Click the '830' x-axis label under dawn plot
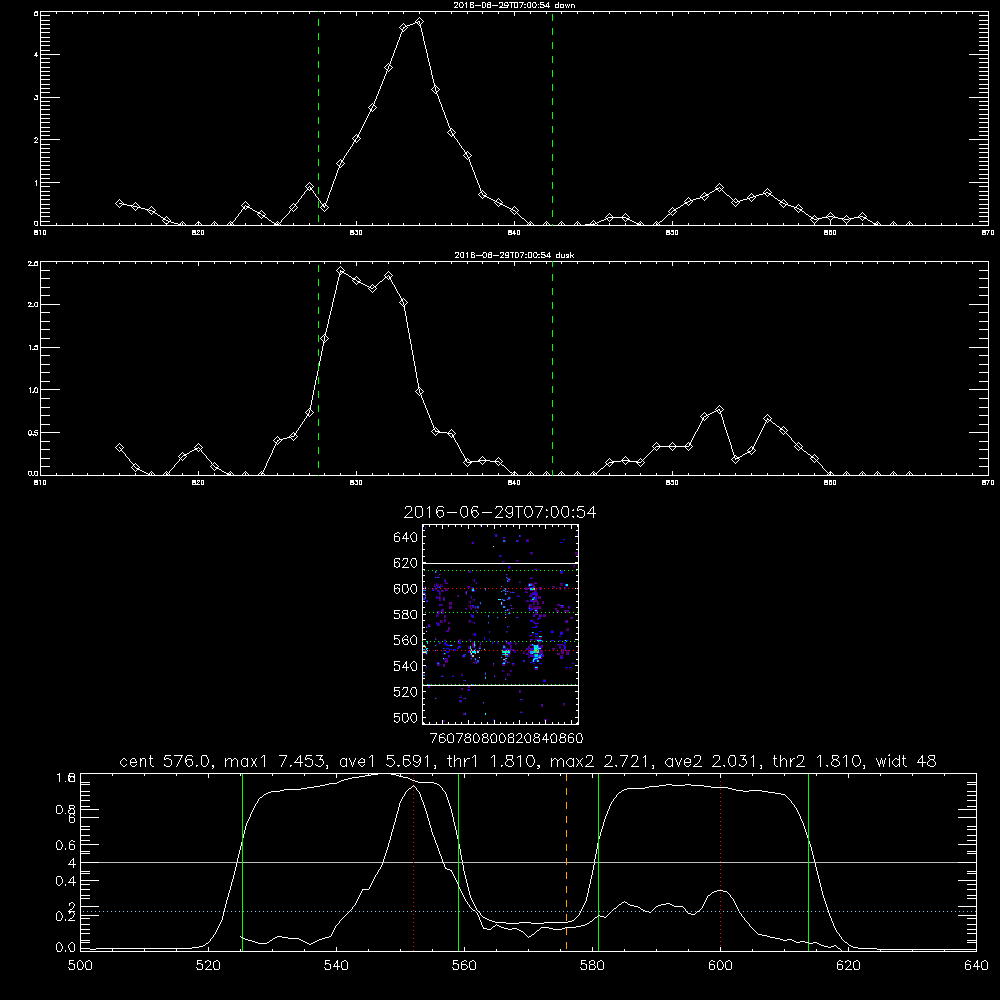 pos(356,233)
